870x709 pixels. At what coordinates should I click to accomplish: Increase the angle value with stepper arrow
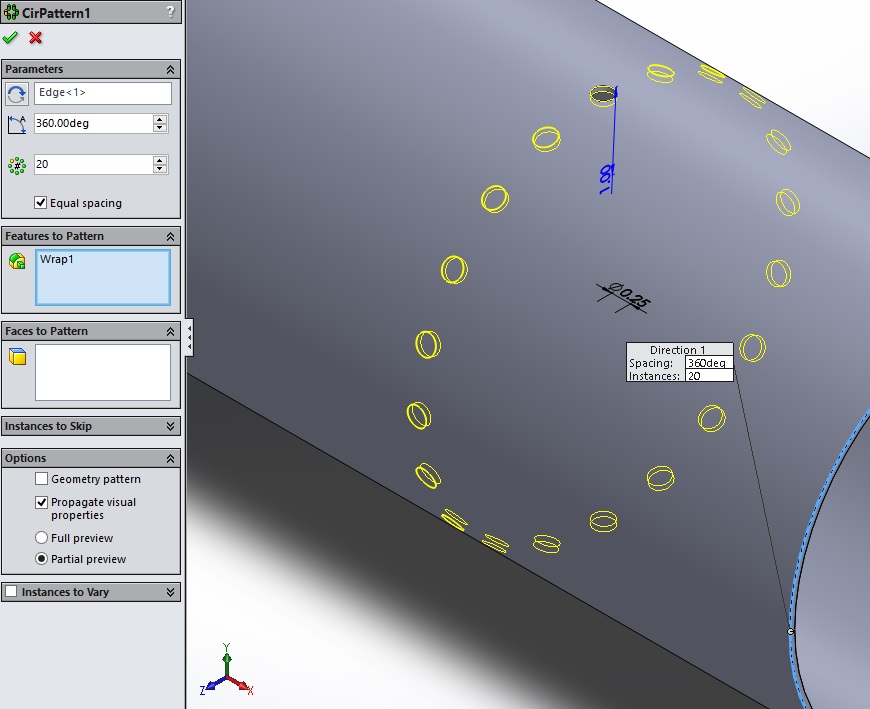160,119
